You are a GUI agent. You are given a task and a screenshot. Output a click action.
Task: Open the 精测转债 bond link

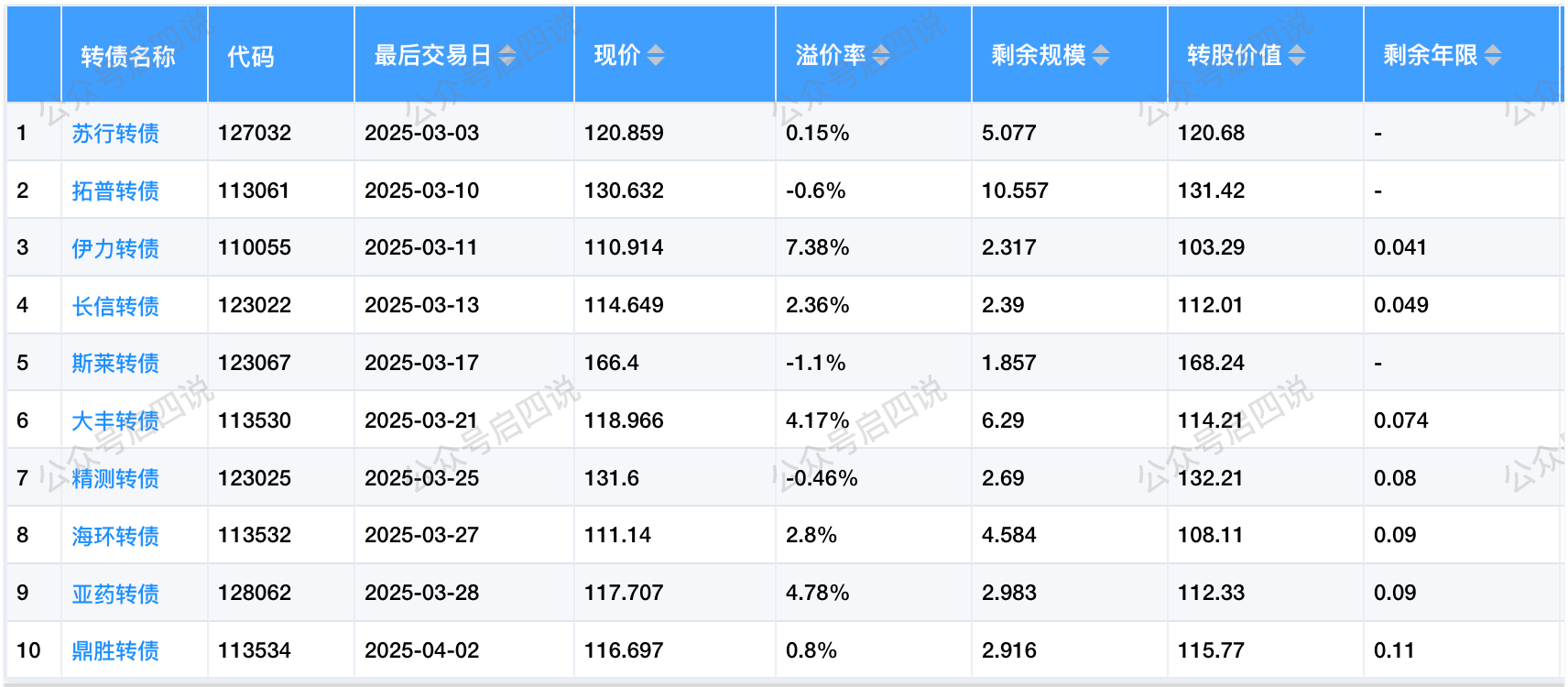click(115, 479)
